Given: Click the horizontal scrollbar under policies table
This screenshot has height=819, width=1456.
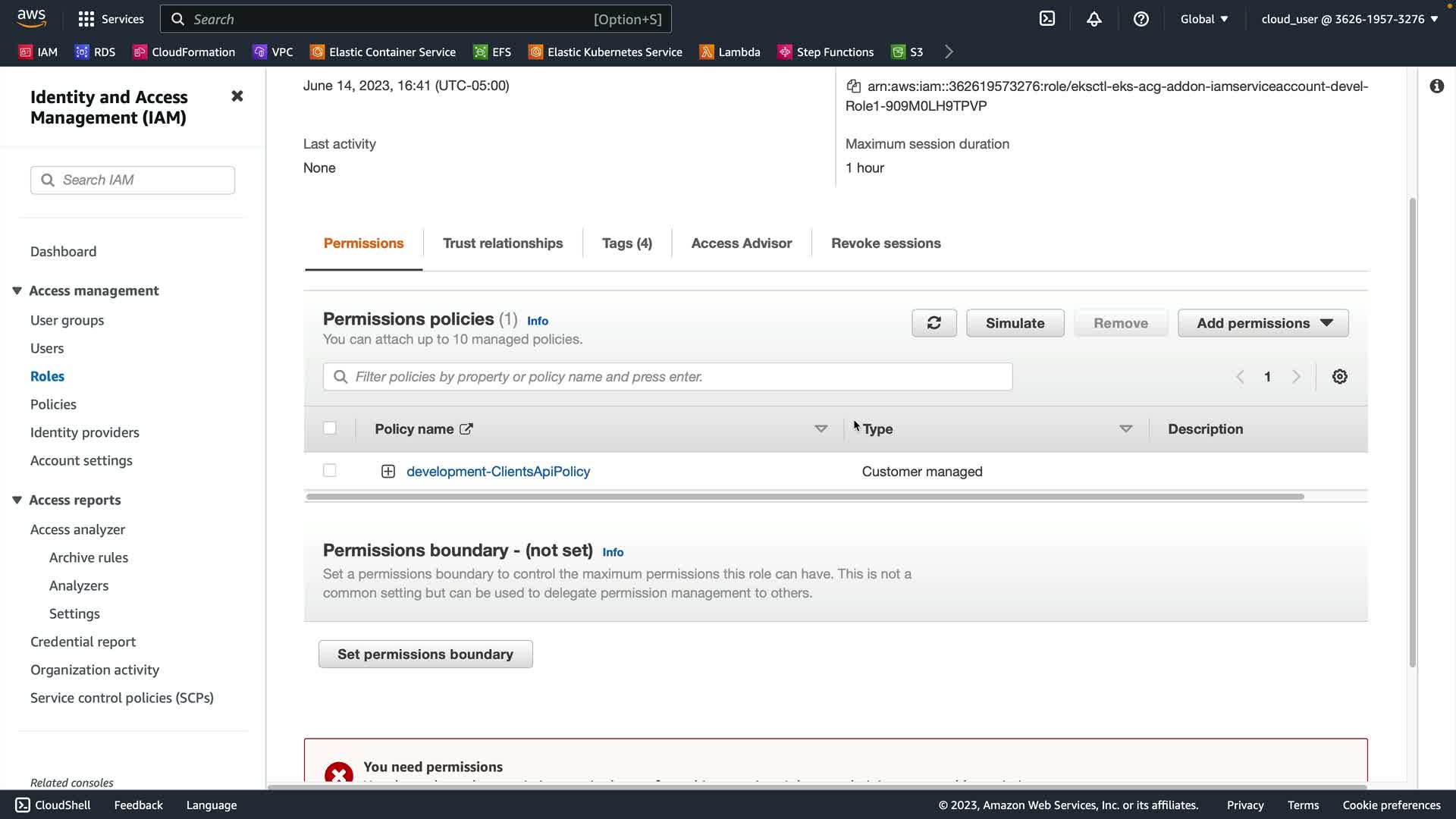Looking at the screenshot, I should (x=804, y=497).
